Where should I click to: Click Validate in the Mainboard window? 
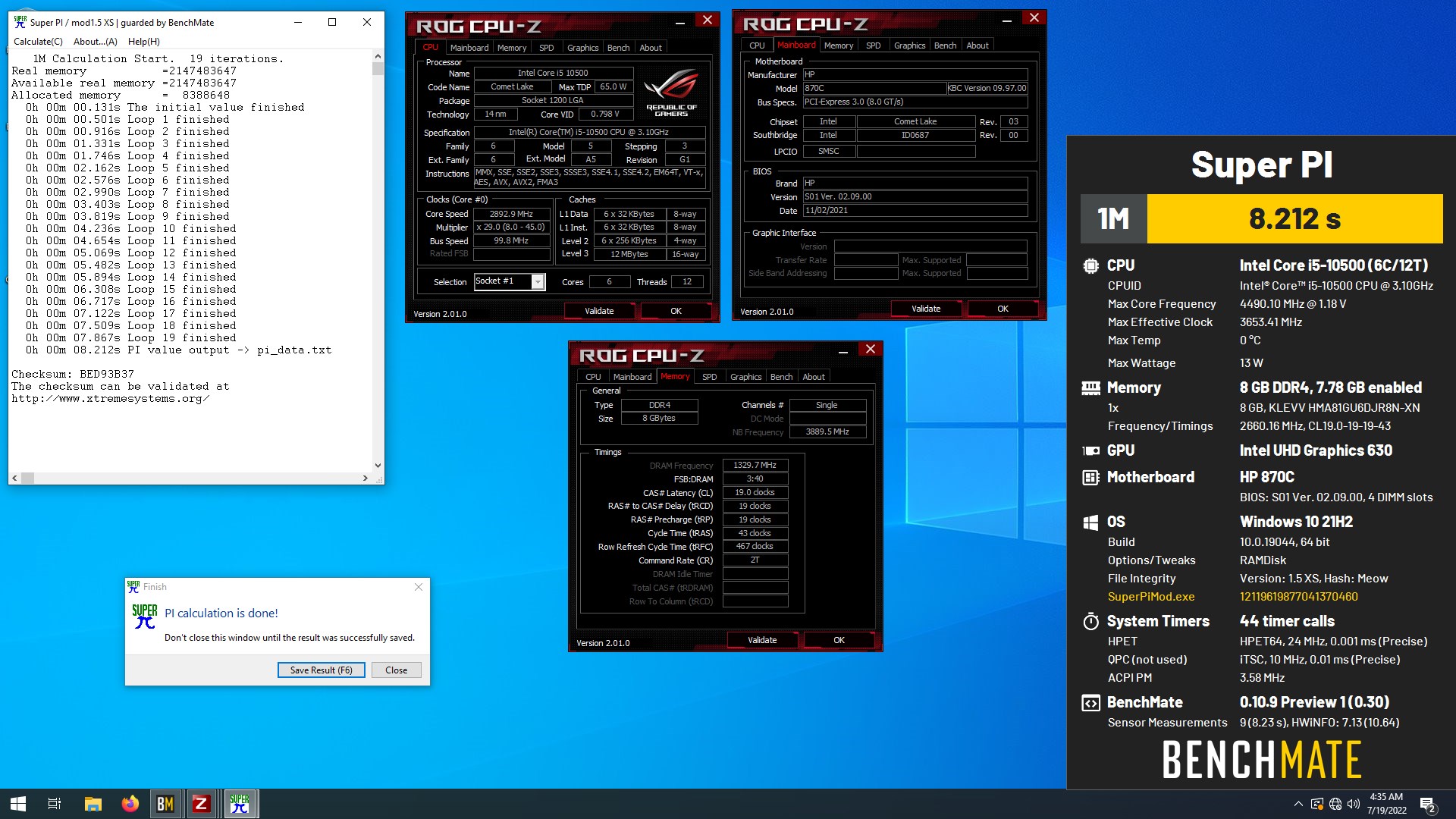926,309
